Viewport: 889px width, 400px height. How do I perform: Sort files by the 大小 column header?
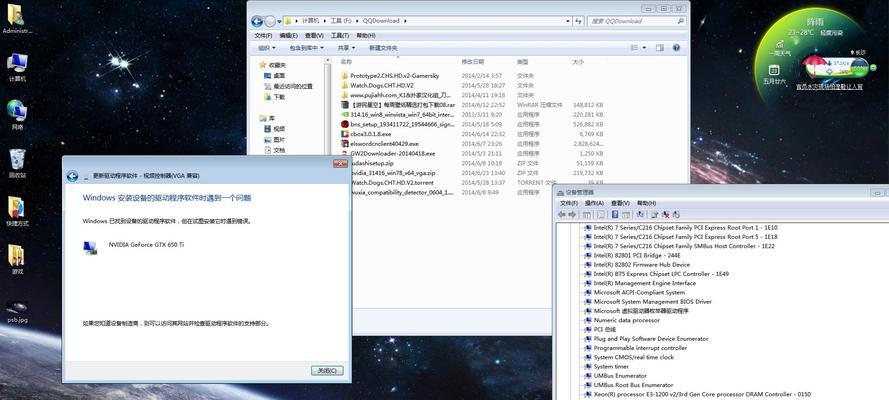pyautogui.click(x=578, y=61)
